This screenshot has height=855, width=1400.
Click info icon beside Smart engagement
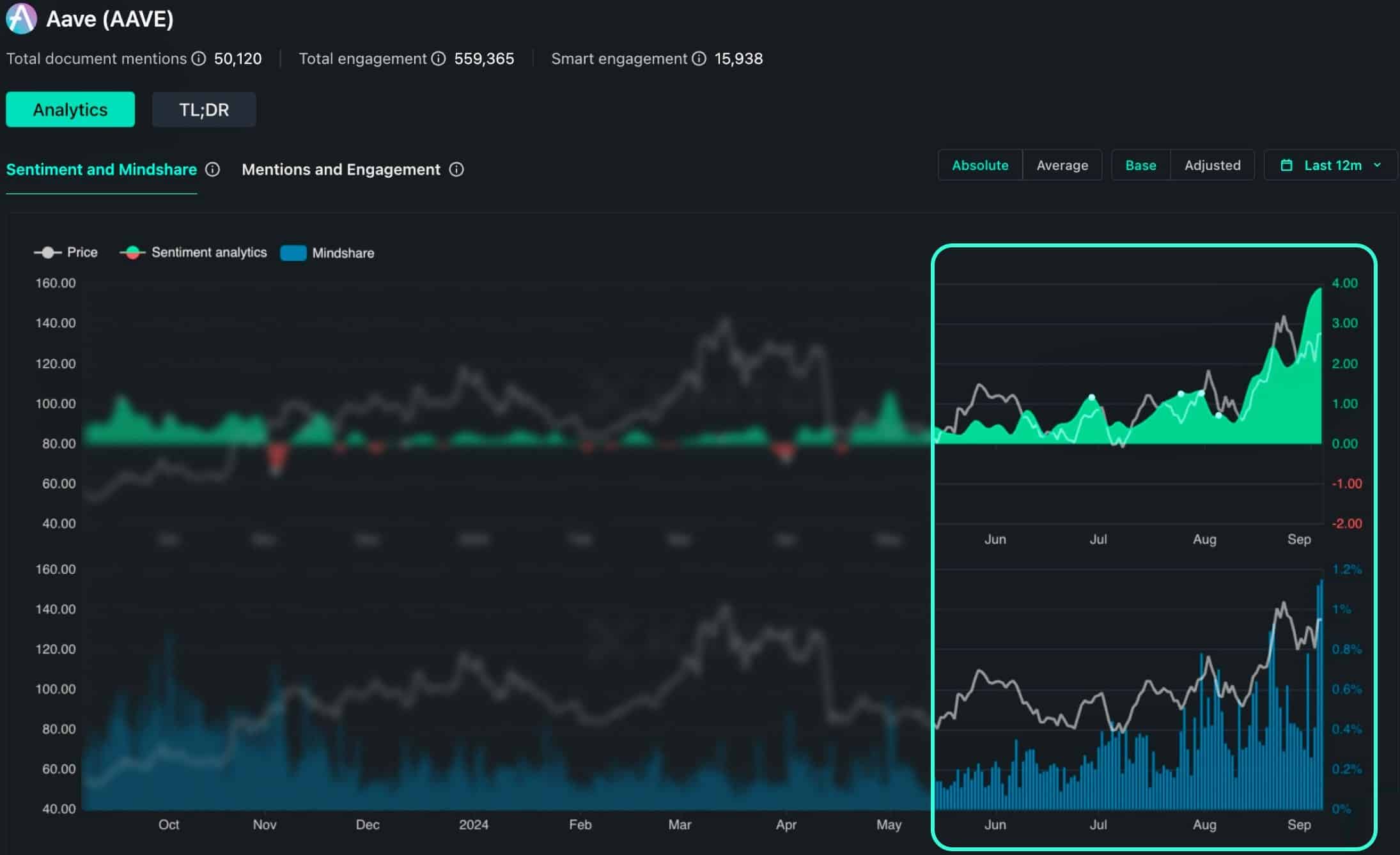699,59
